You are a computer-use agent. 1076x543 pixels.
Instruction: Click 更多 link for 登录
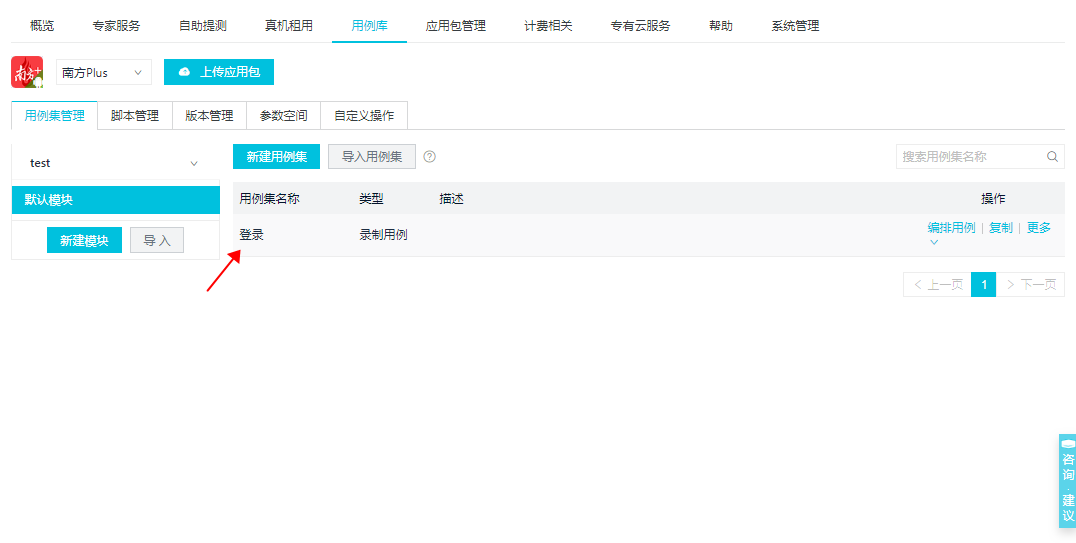(1038, 228)
